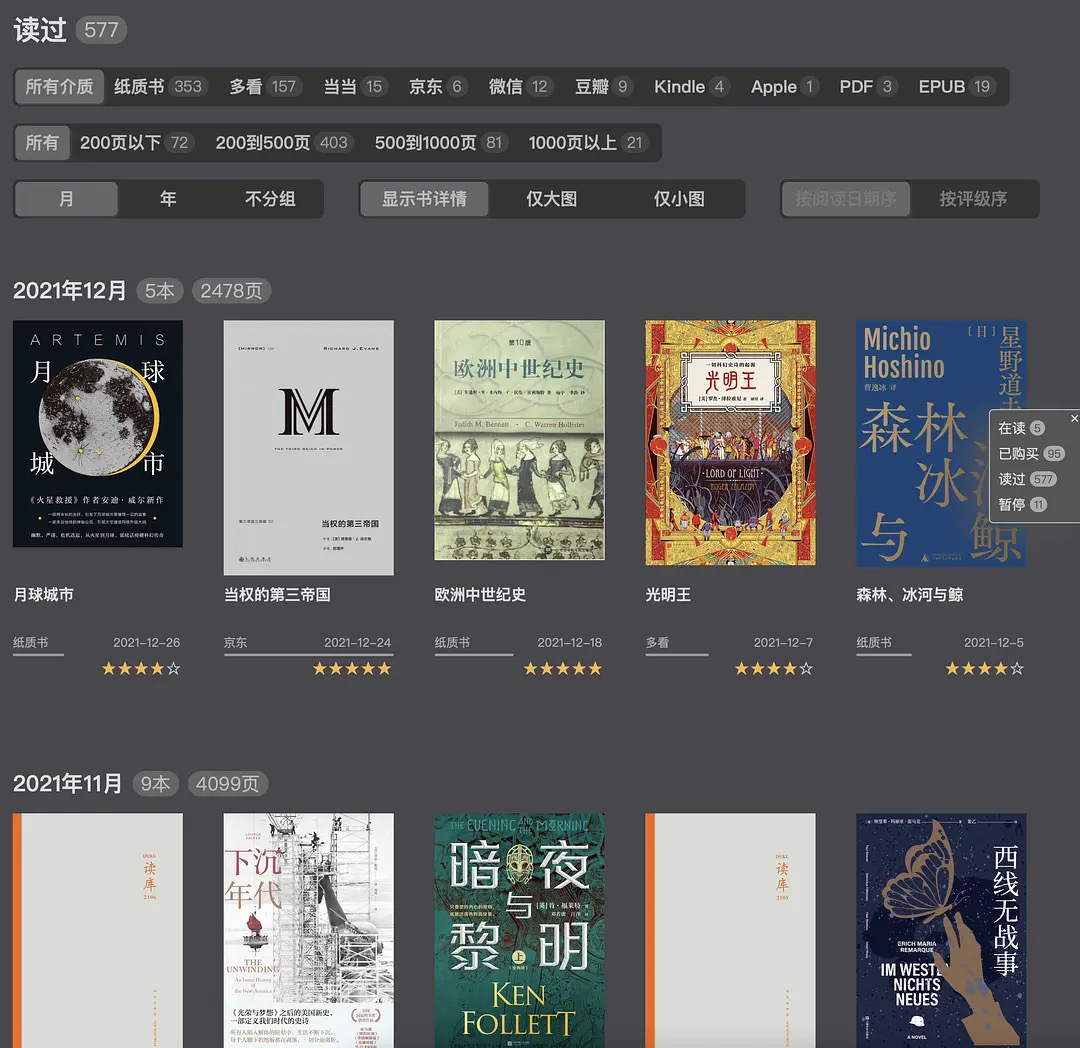This screenshot has height=1048, width=1080.
Task: Open first 读库 cover in November row
Action: click(98, 930)
